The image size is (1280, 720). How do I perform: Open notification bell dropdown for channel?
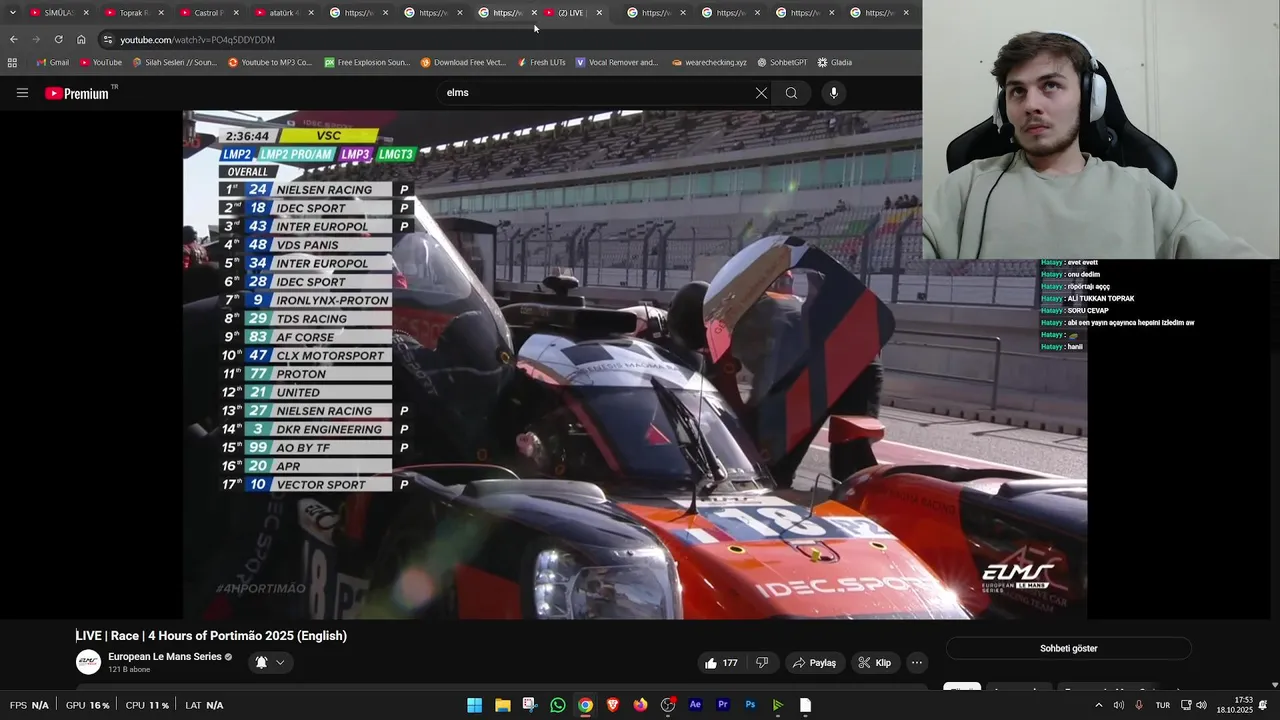tap(270, 662)
